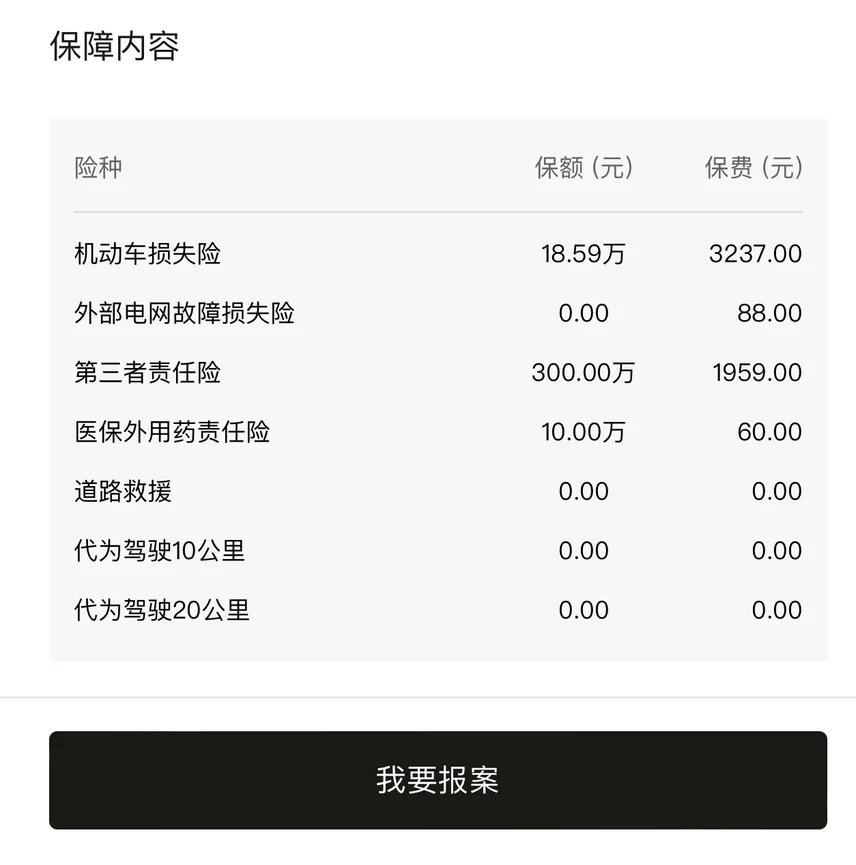The image size is (856, 865).
Task: Tap the 代为驾驶20公里 row label
Action: pyautogui.click(x=161, y=610)
